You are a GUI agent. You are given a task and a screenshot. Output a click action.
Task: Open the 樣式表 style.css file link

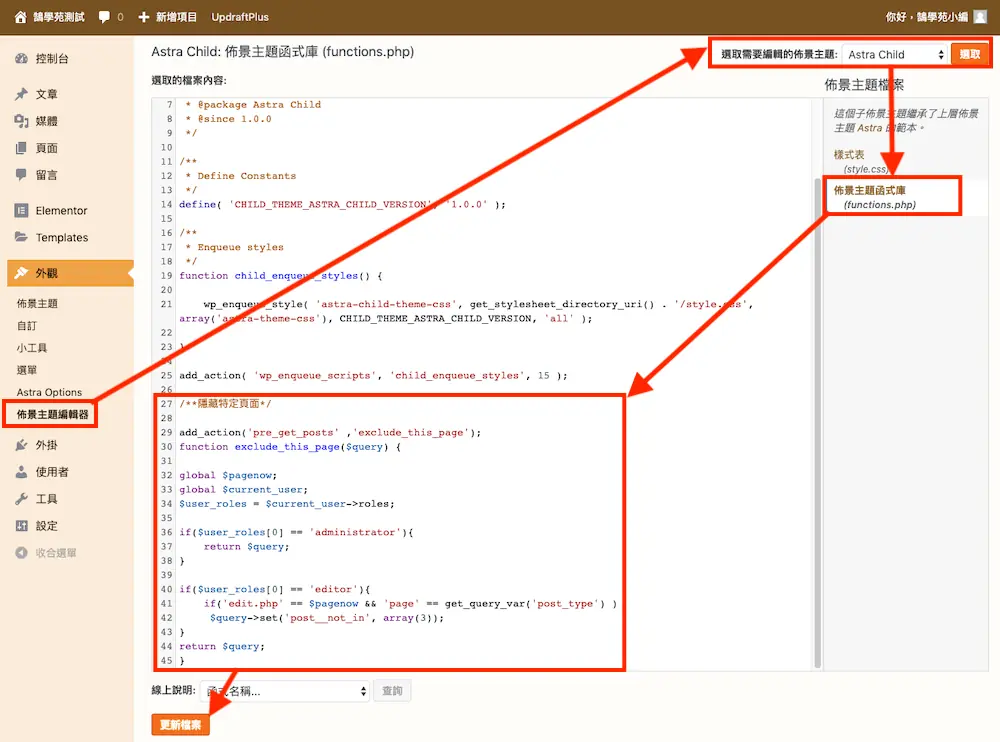click(861, 161)
